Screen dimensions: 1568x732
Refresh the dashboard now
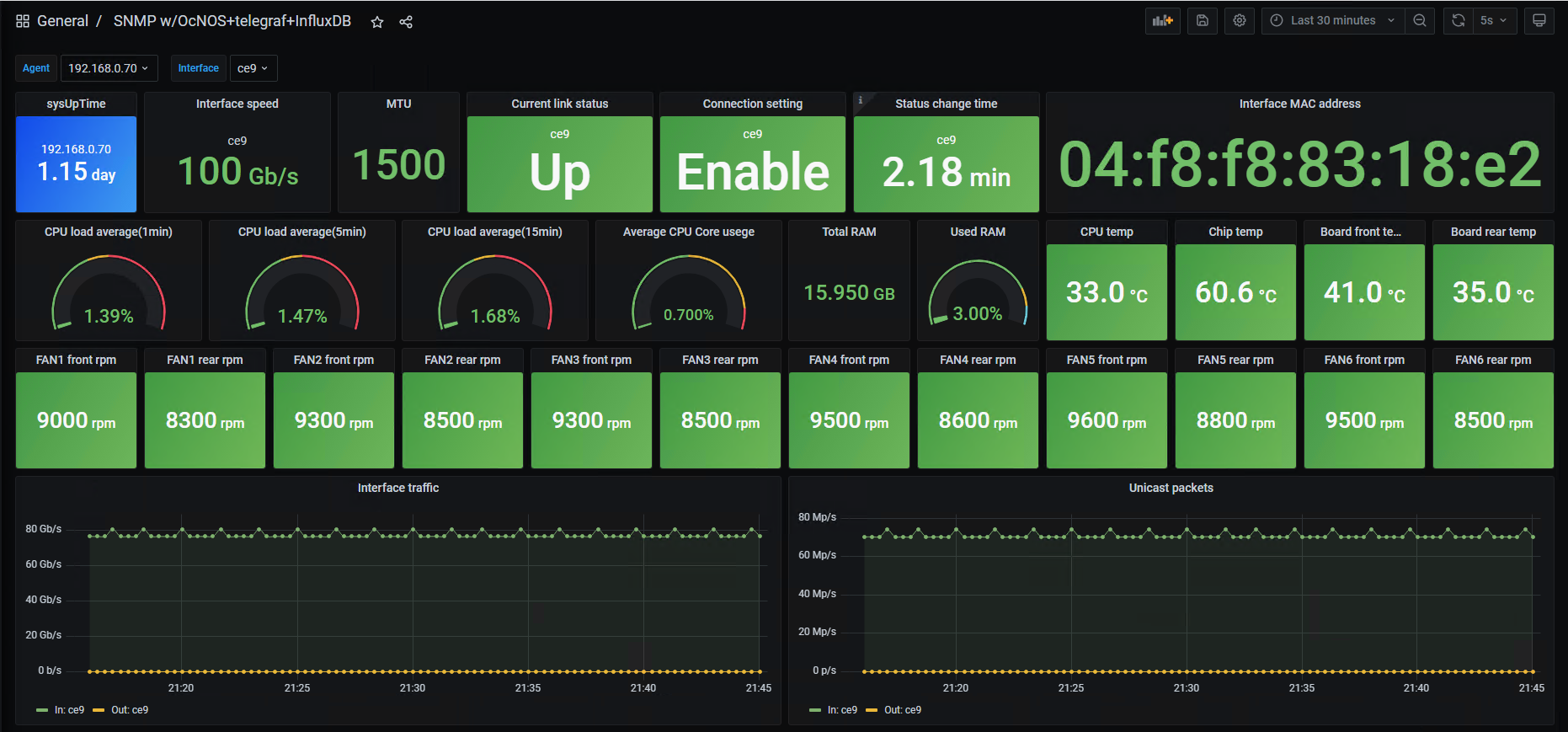click(1459, 21)
